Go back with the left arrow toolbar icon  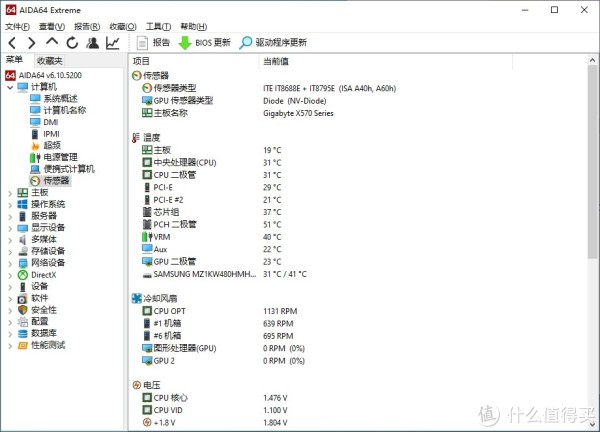12,43
